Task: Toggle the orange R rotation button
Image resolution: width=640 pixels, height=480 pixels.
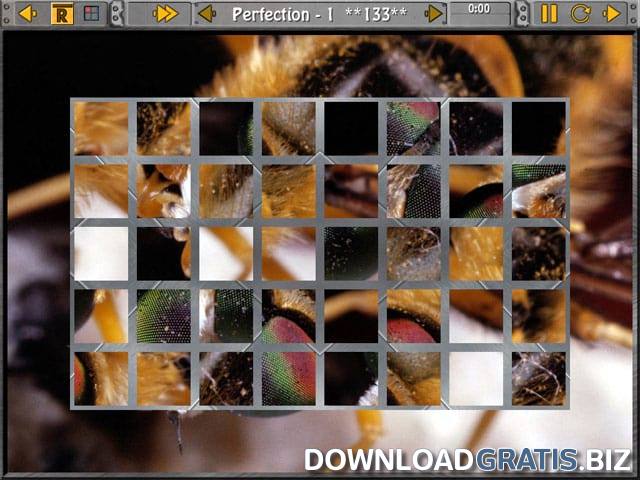Action: point(62,14)
